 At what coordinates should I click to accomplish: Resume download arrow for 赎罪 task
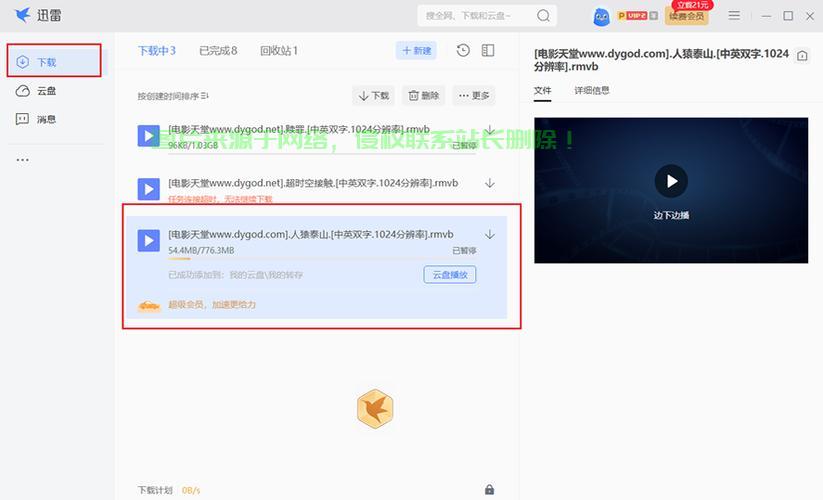click(x=490, y=129)
